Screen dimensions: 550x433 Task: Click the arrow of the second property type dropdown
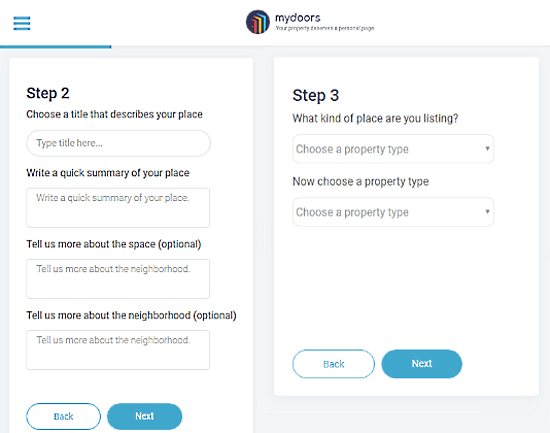[487, 212]
